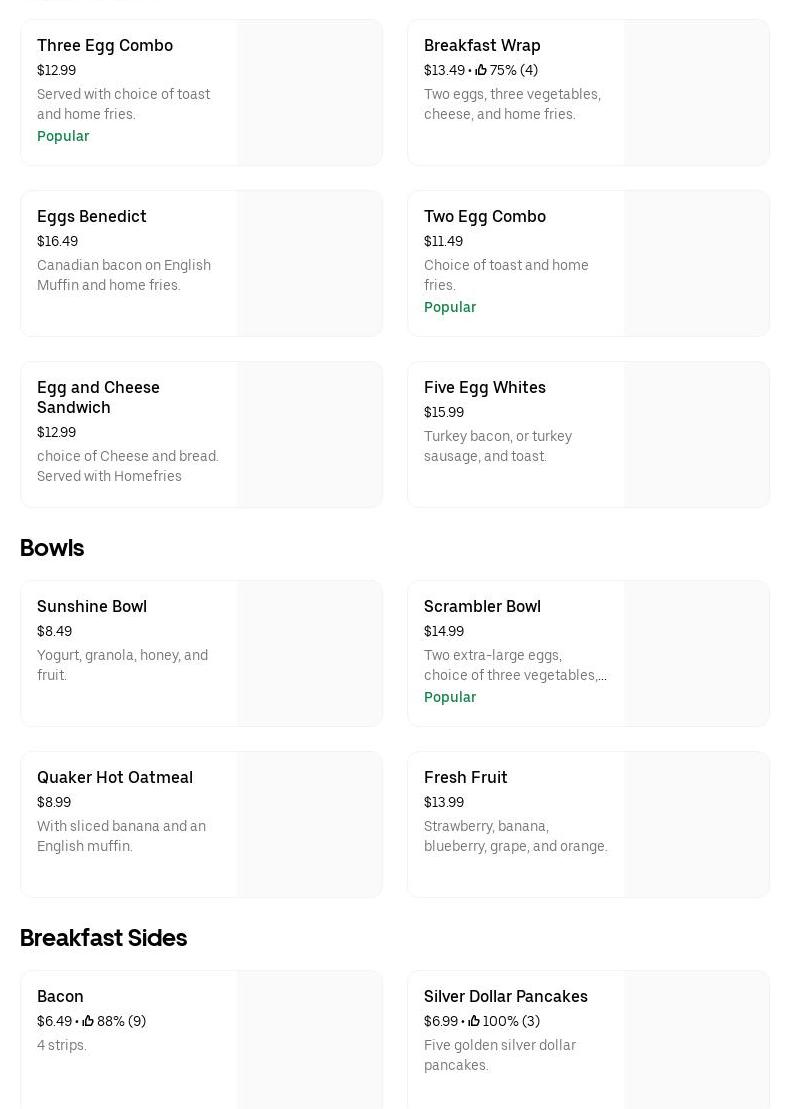Pick the Quaker Hot Oatmeal title

[x=115, y=777]
